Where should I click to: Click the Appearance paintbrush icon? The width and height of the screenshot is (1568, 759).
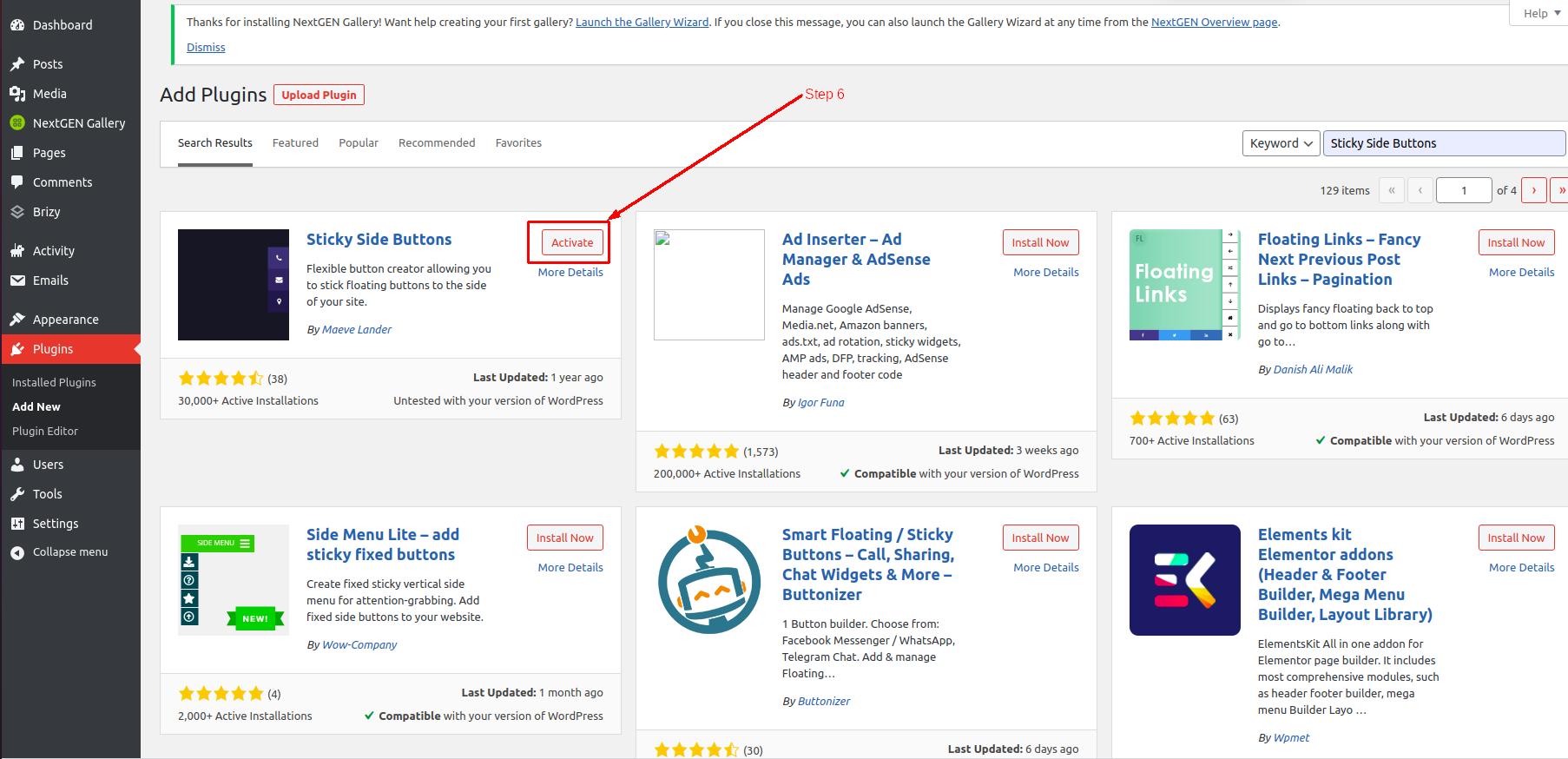[17, 320]
